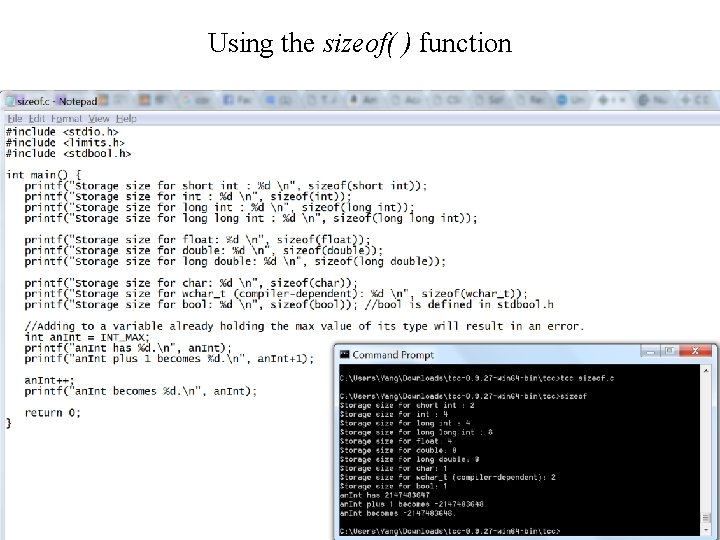This screenshot has width=720, height=540.
Task: Click the 'Storage size for long long int : 8' output
Action: (416, 432)
